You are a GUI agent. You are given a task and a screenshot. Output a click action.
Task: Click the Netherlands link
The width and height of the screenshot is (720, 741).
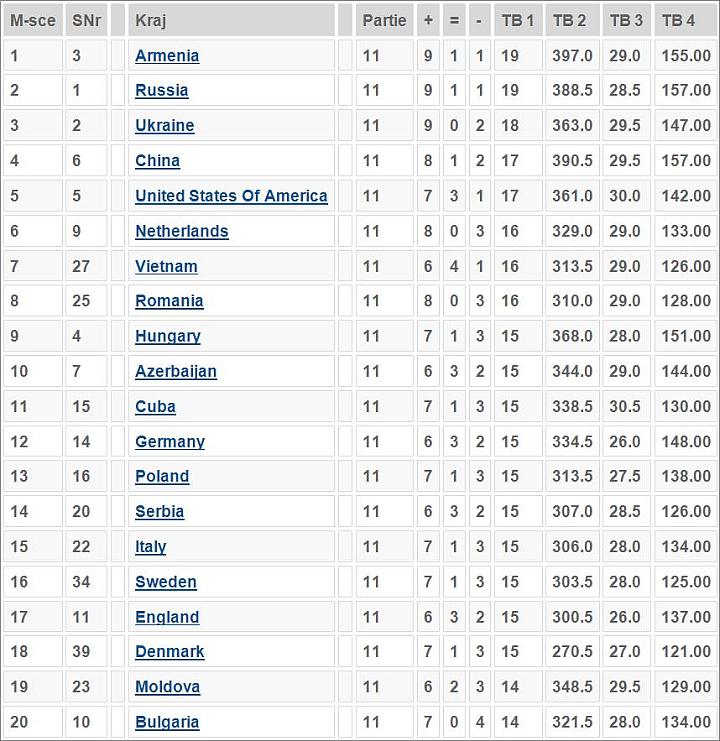coord(181,231)
